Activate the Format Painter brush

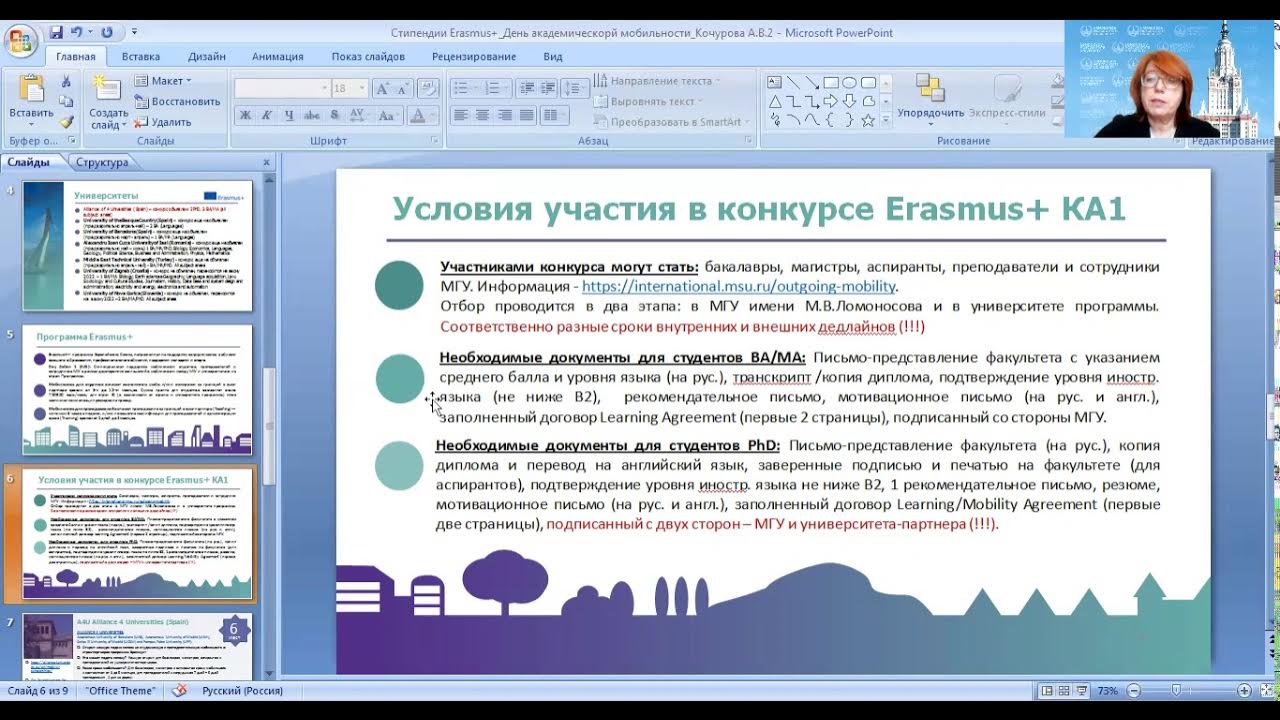coord(66,122)
